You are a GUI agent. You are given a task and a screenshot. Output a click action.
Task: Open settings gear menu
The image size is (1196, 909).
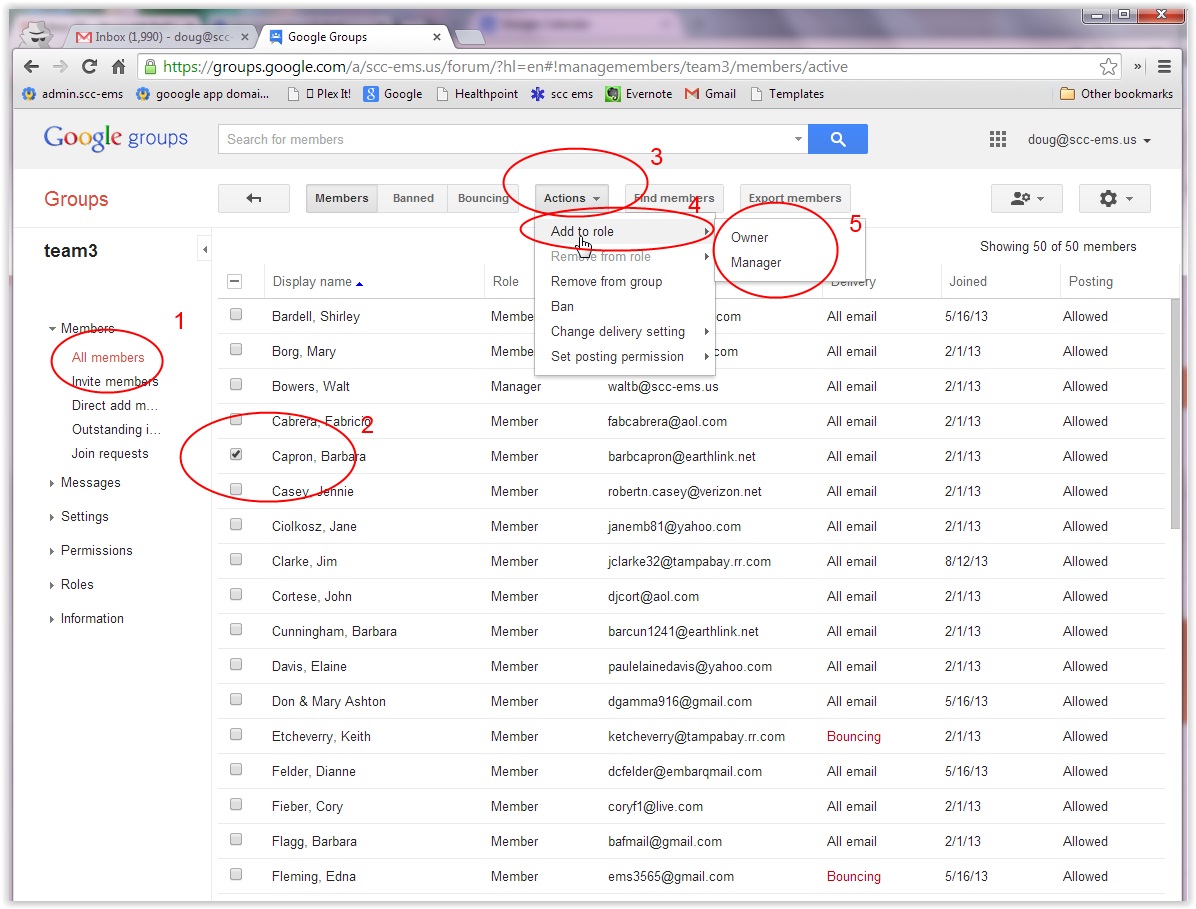coord(1114,198)
